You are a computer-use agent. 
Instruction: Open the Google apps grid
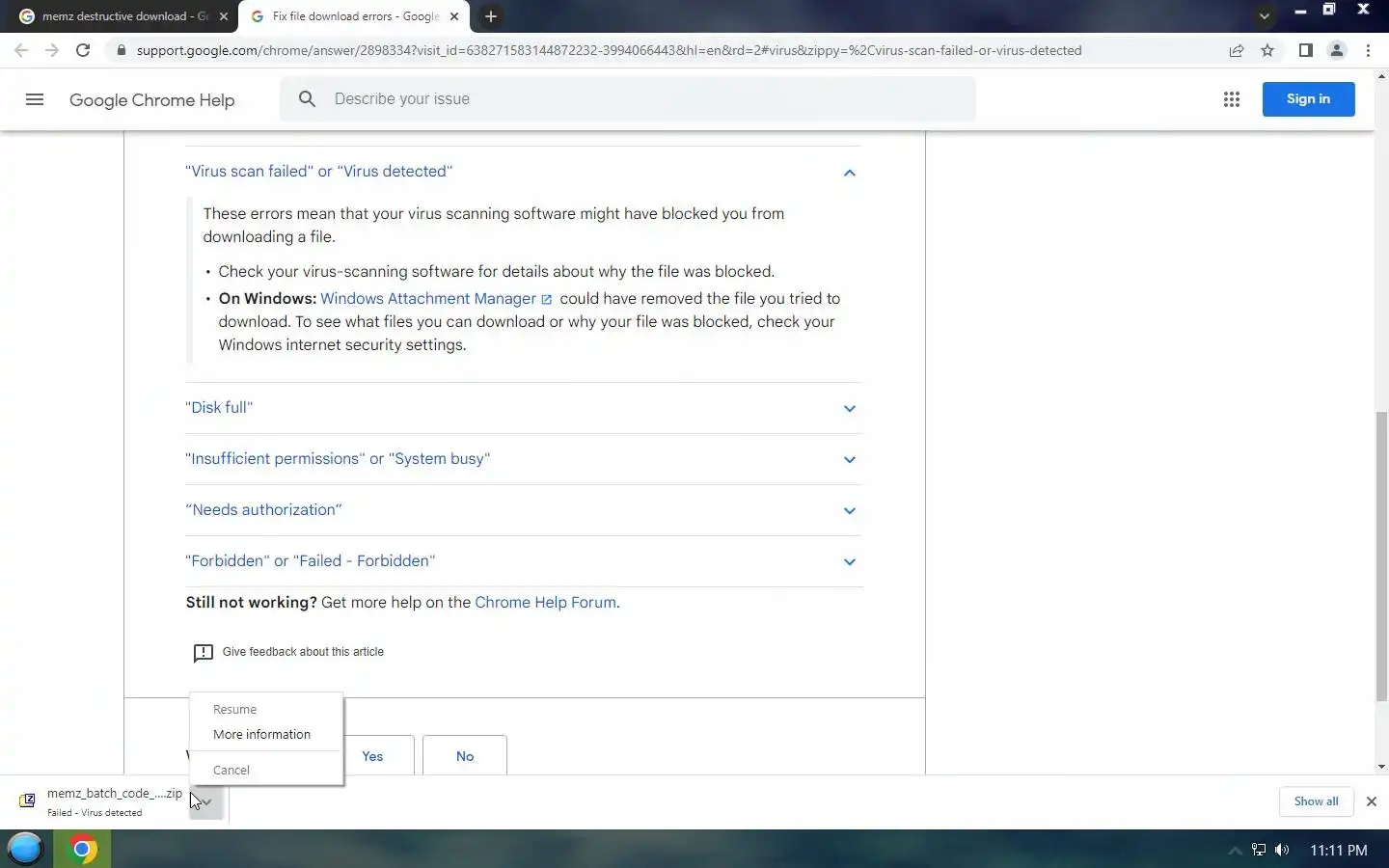(1231, 99)
